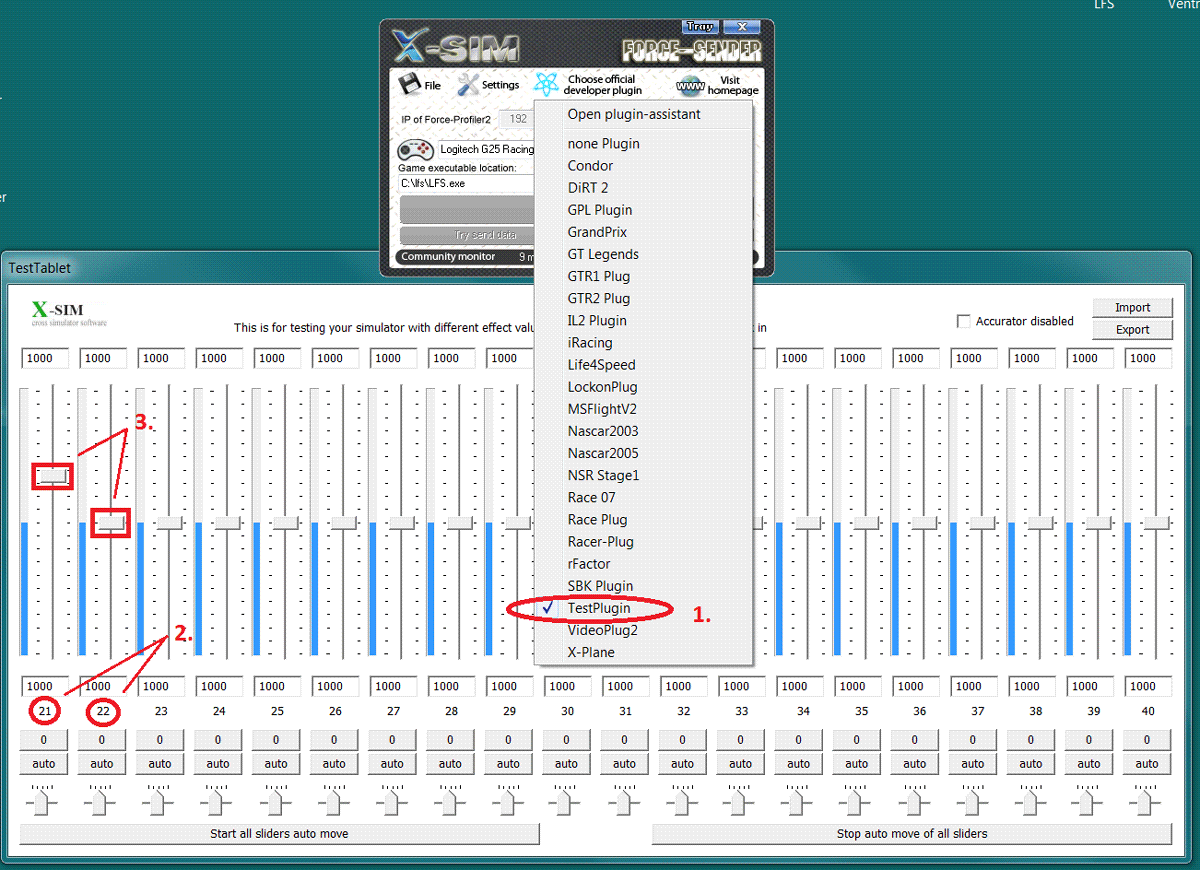Image resolution: width=1200 pixels, height=870 pixels.
Task: Click the Tray button on Force-Sender
Action: tap(701, 27)
